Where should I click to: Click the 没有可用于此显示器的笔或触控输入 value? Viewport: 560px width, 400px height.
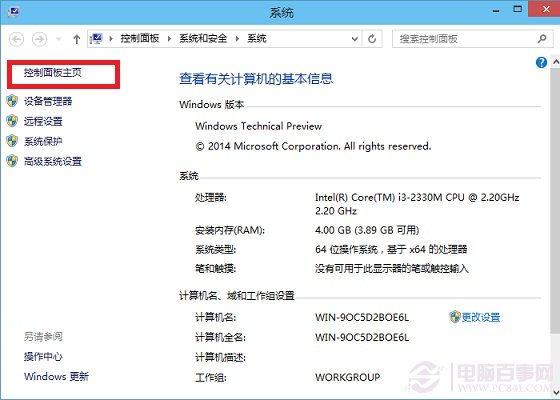point(391,269)
